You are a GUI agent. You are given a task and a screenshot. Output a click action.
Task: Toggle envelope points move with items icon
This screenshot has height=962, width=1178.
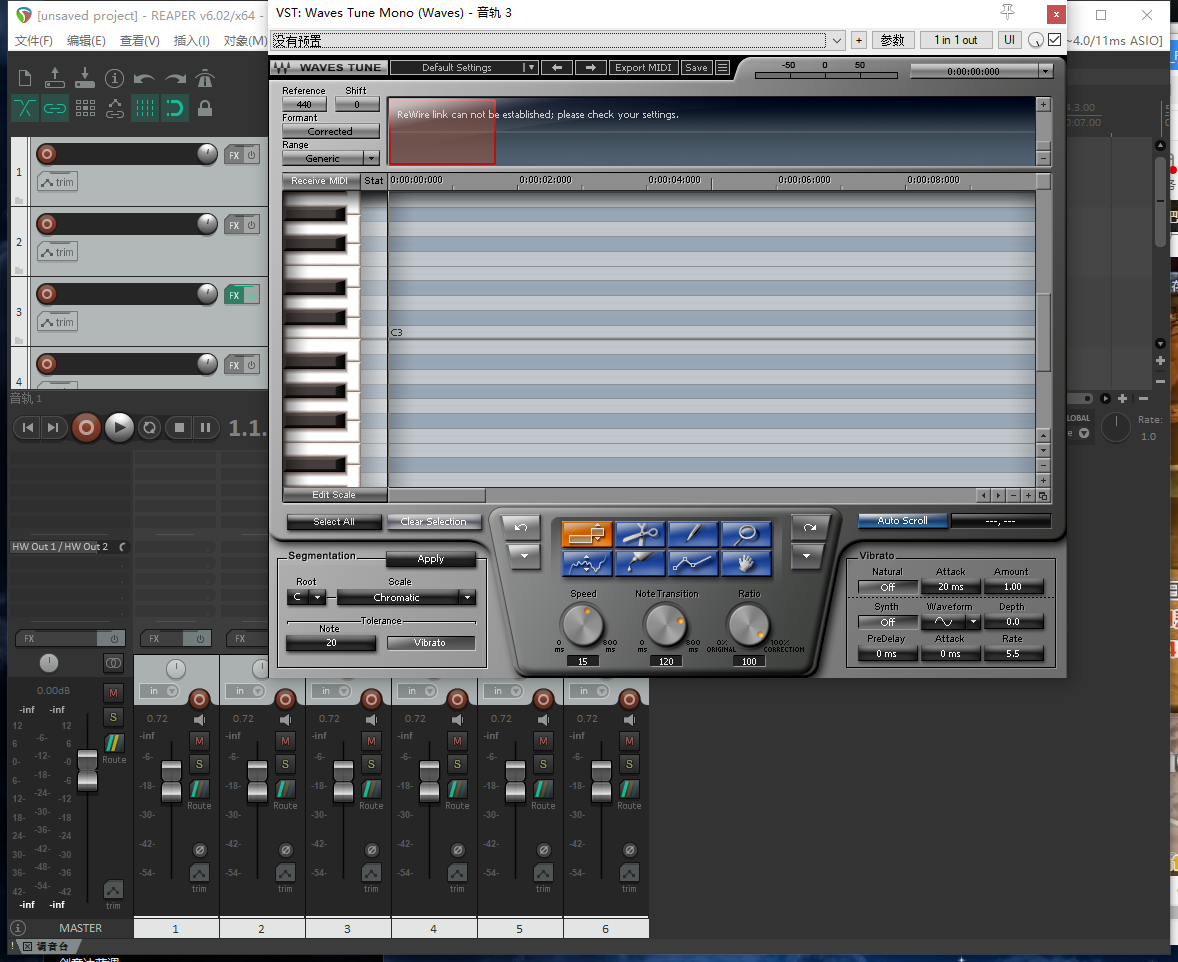tap(115, 108)
